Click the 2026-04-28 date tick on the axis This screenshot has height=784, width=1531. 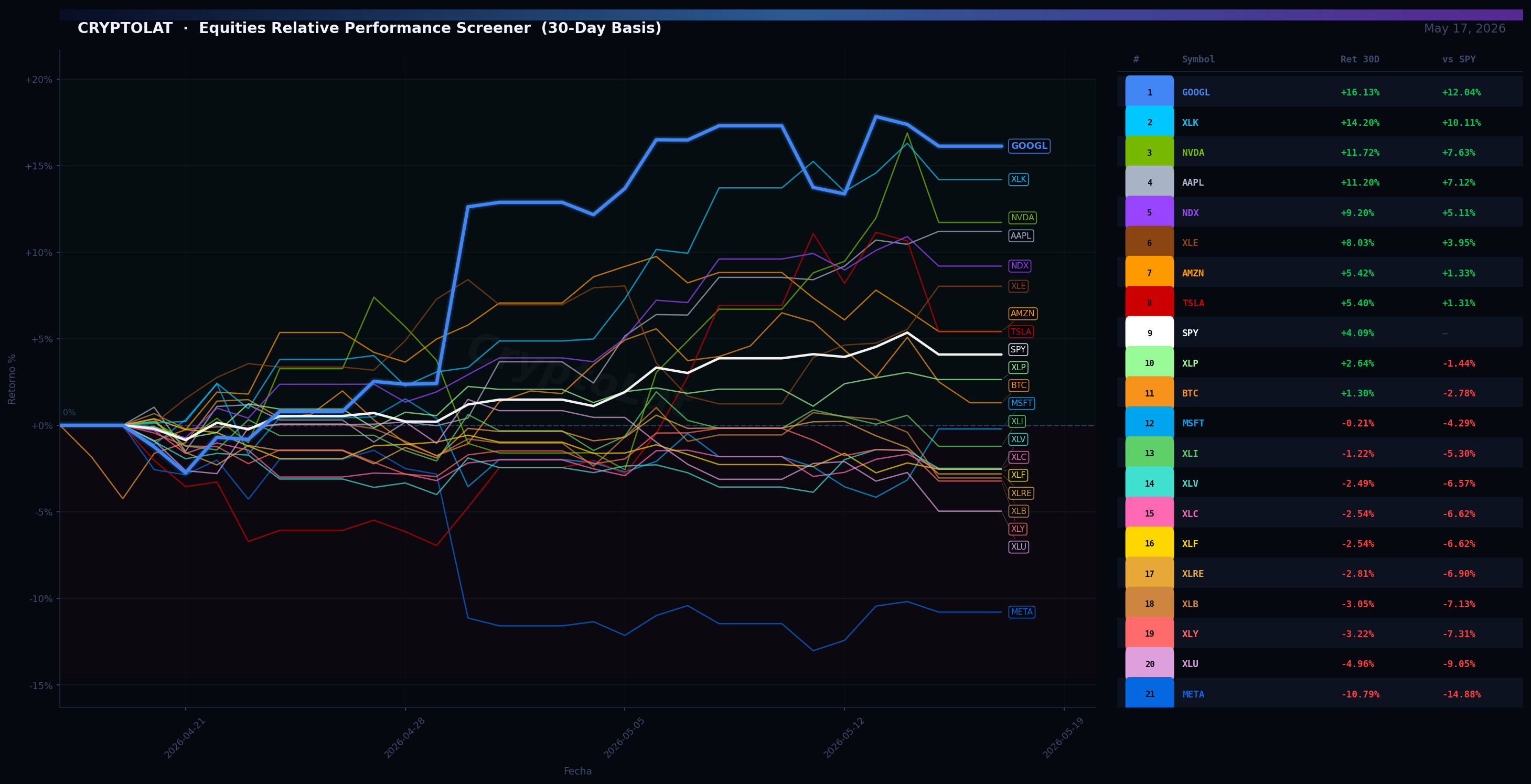point(405,737)
